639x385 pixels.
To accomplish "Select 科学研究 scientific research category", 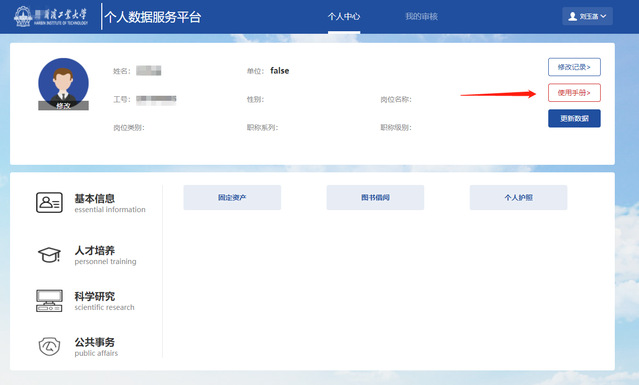I will pyautogui.click(x=104, y=301).
